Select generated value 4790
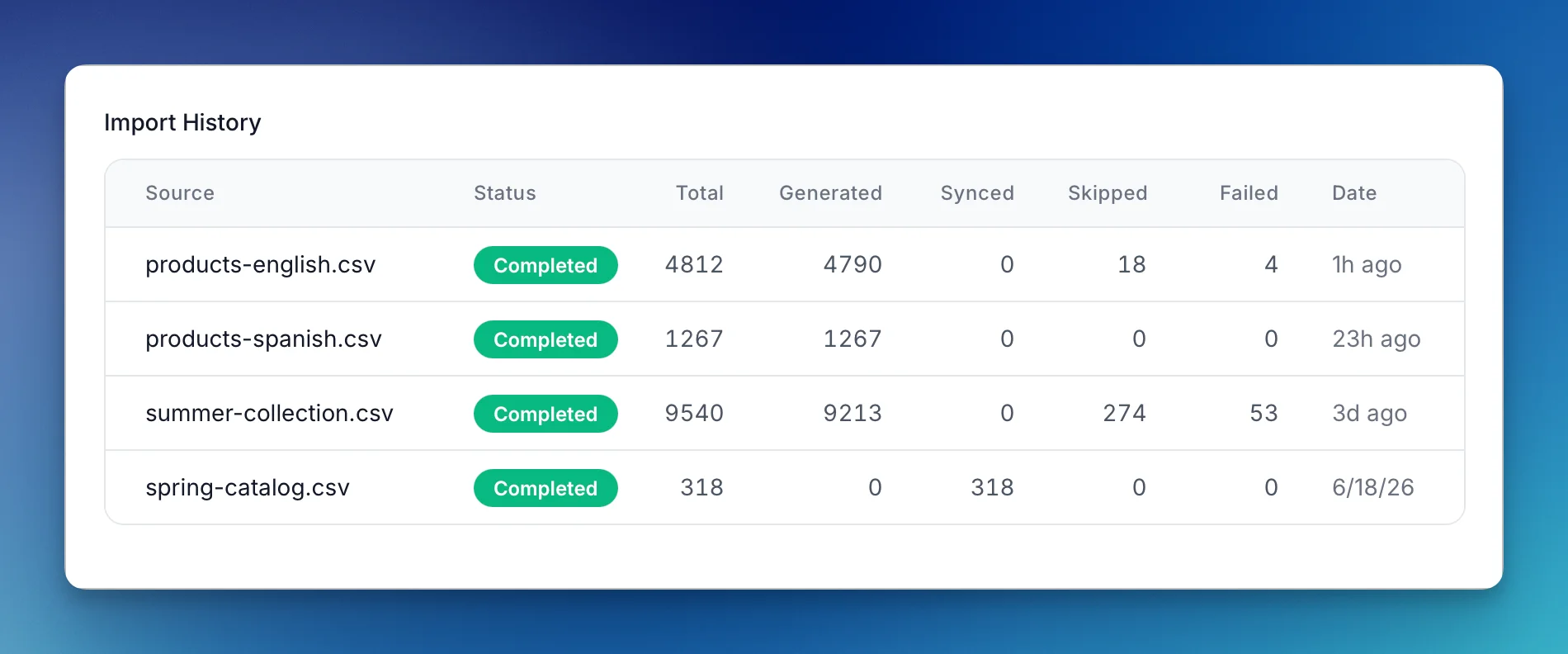Viewport: 1568px width, 654px height. tap(852, 264)
